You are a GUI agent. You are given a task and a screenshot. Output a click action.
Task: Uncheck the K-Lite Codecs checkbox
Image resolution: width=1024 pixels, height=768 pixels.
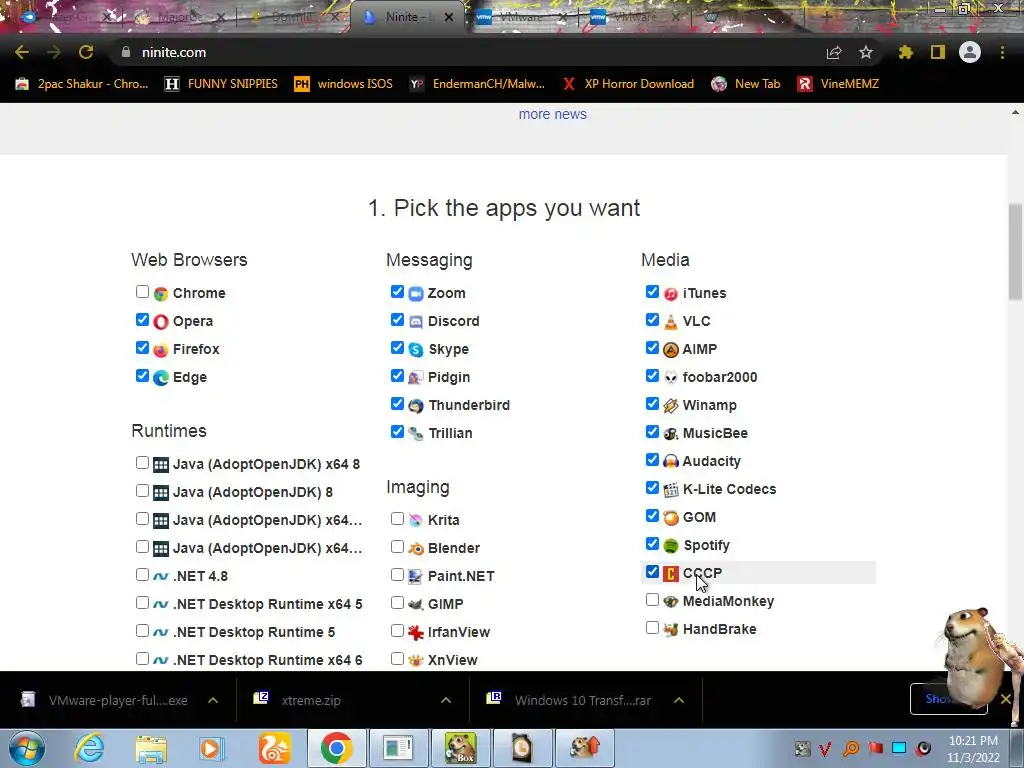point(652,488)
